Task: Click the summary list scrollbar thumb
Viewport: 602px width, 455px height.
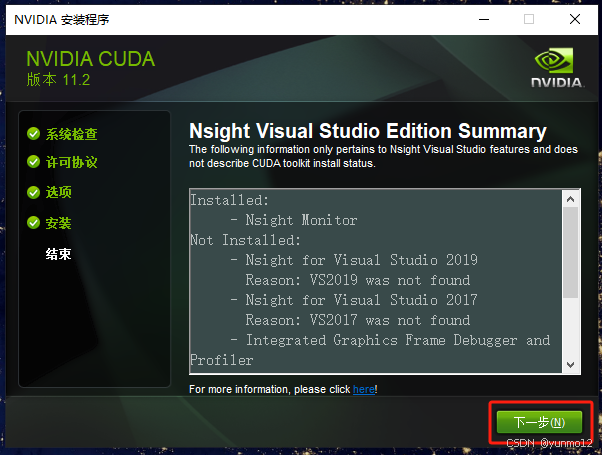Action: (571, 252)
